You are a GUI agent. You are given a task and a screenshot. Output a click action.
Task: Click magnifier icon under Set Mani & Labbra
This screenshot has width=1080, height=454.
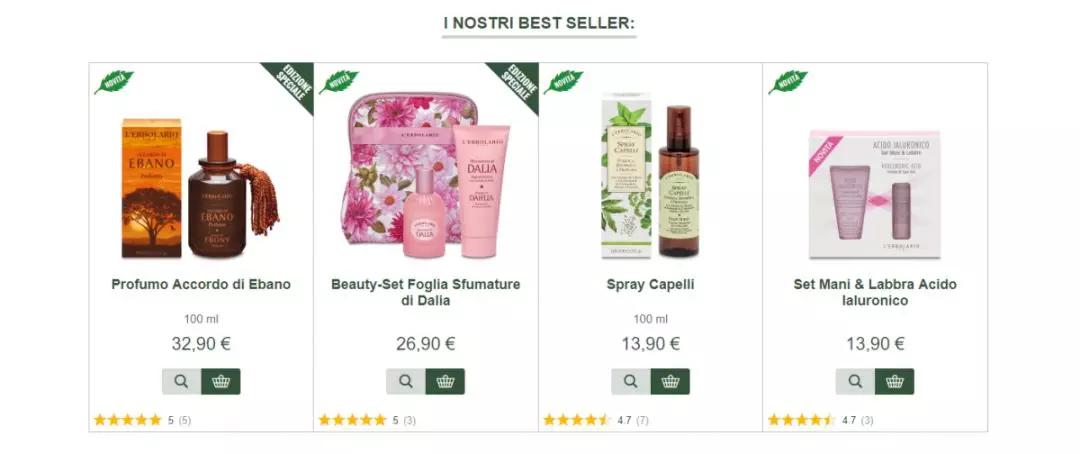point(855,382)
